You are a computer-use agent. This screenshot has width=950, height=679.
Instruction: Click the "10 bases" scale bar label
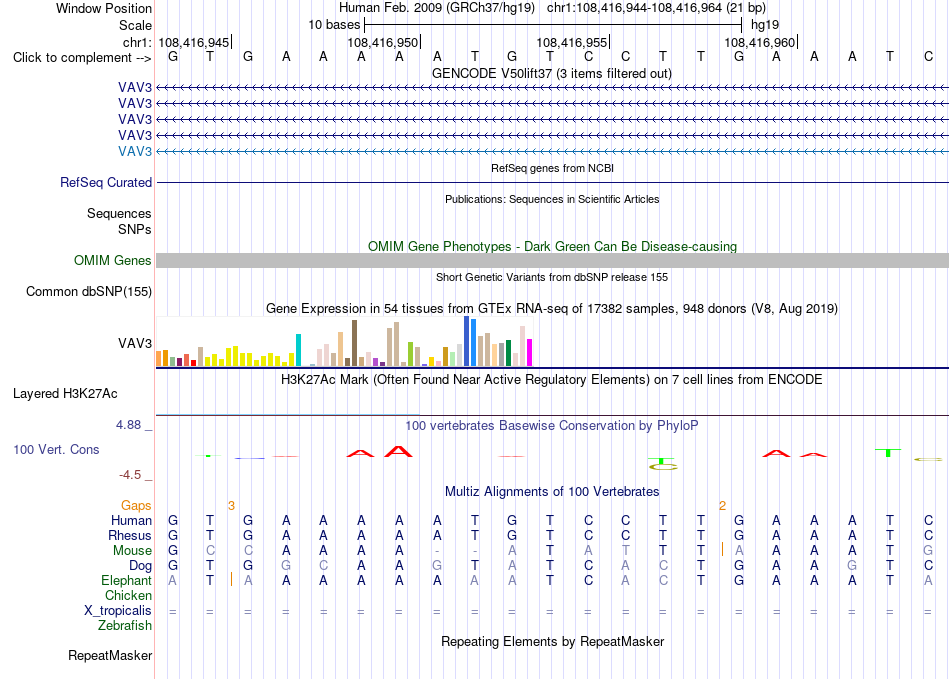[x=334, y=25]
